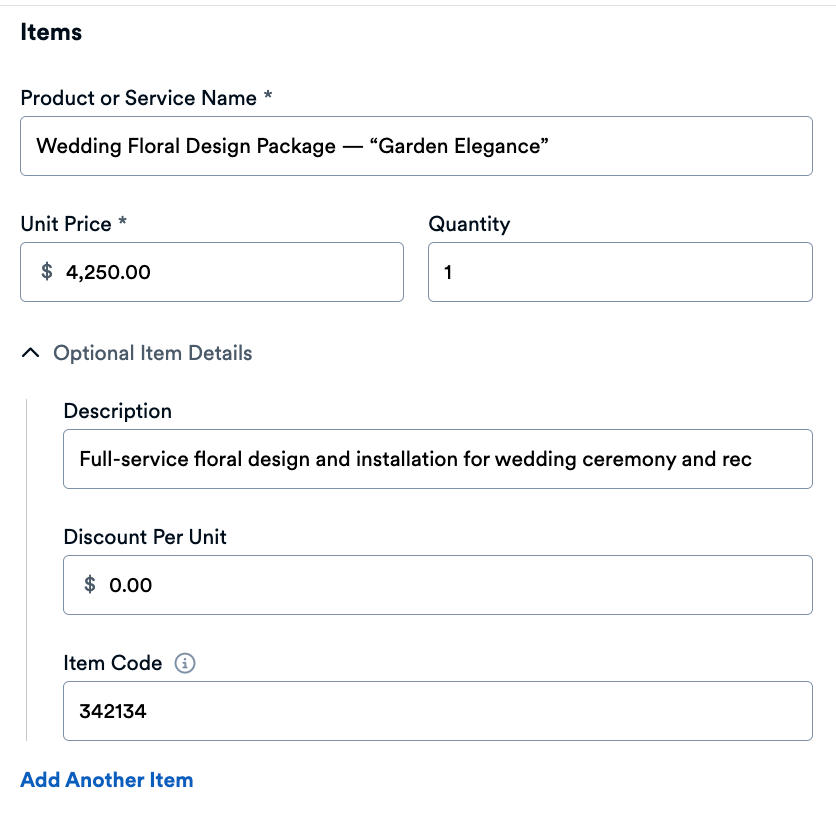Collapse section using the upward chevron arrow
This screenshot has height=834, width=836.
[x=31, y=353]
